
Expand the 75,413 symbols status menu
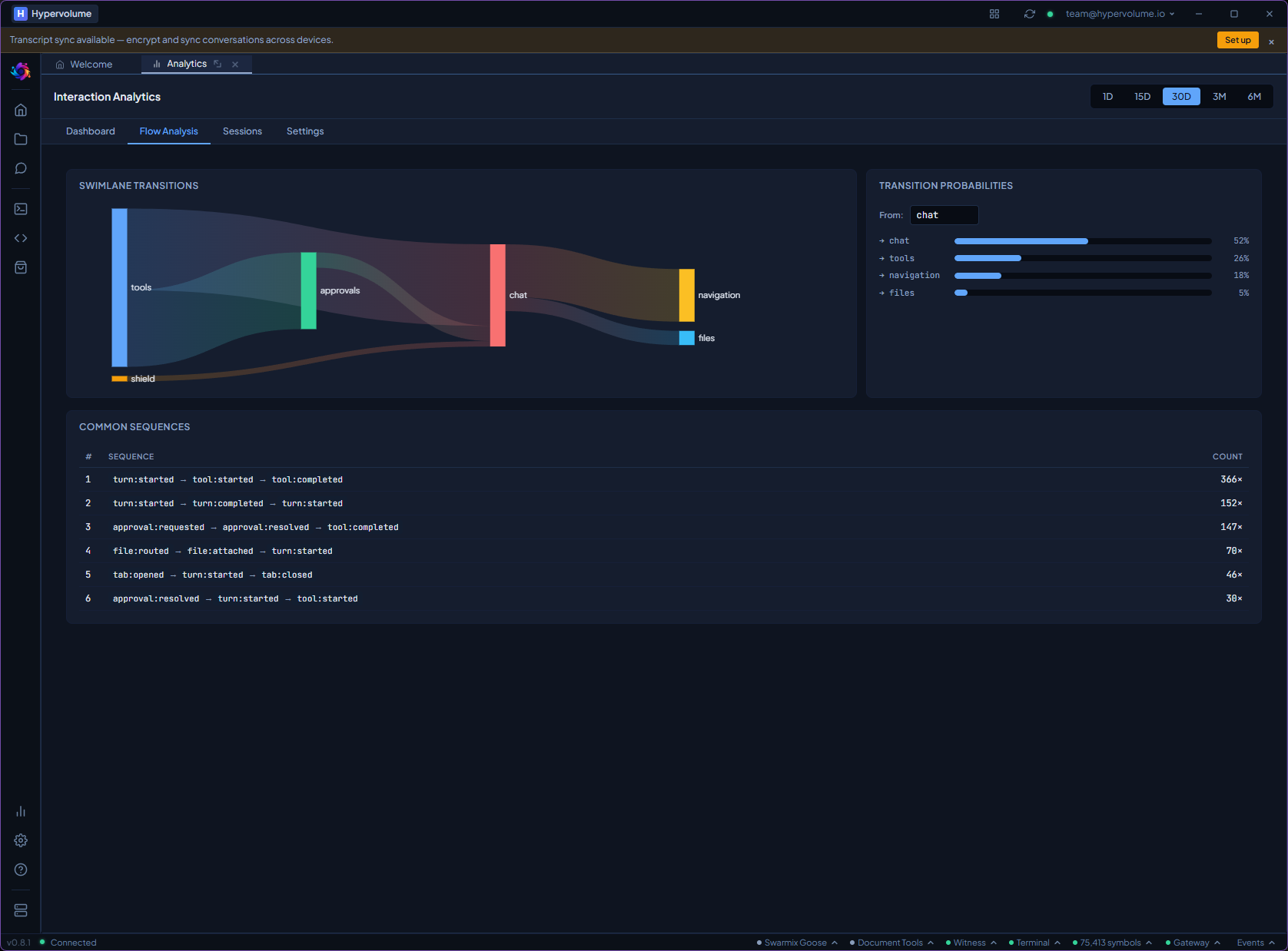[x=1112, y=943]
